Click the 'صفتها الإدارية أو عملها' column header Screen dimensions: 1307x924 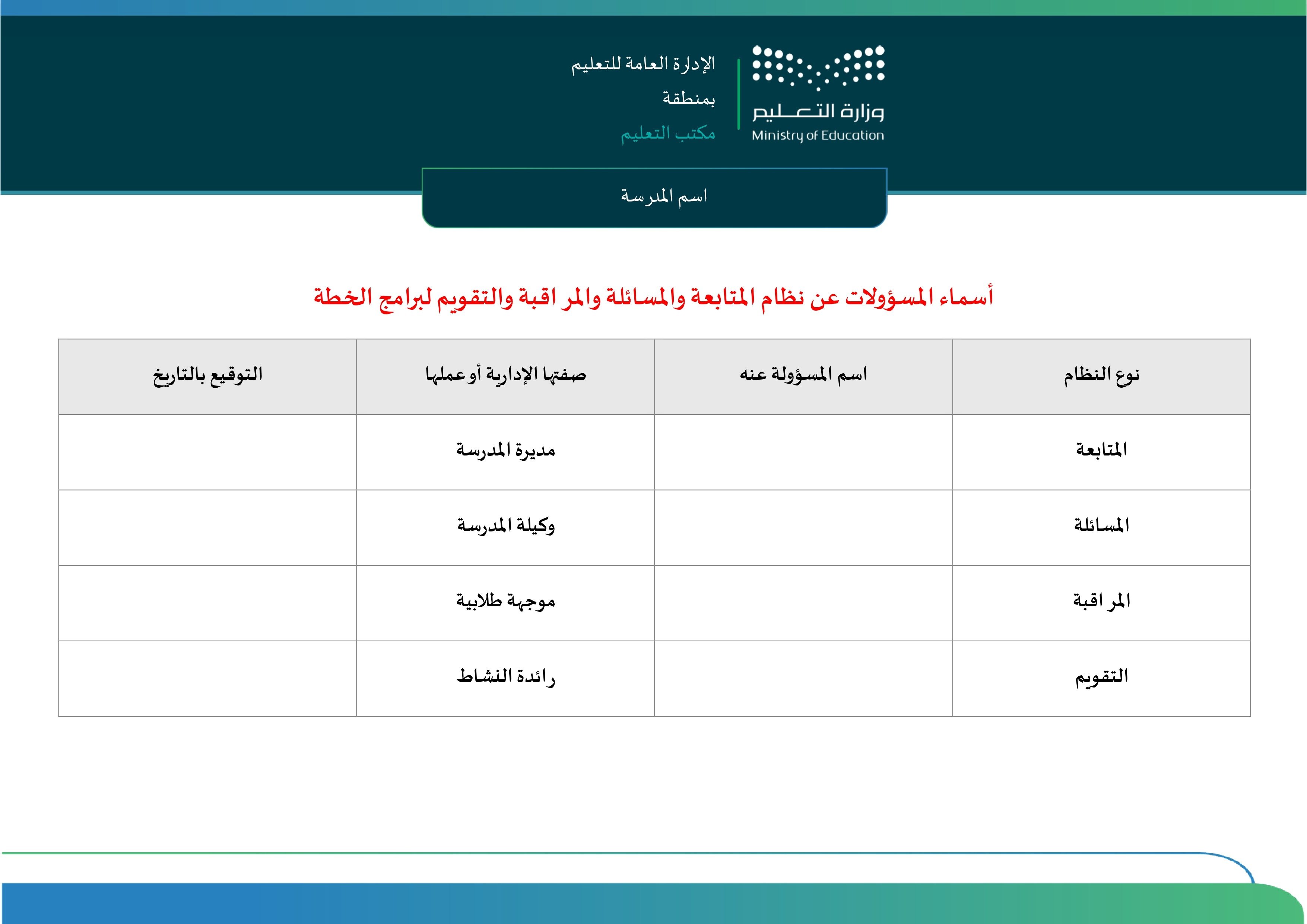505,376
